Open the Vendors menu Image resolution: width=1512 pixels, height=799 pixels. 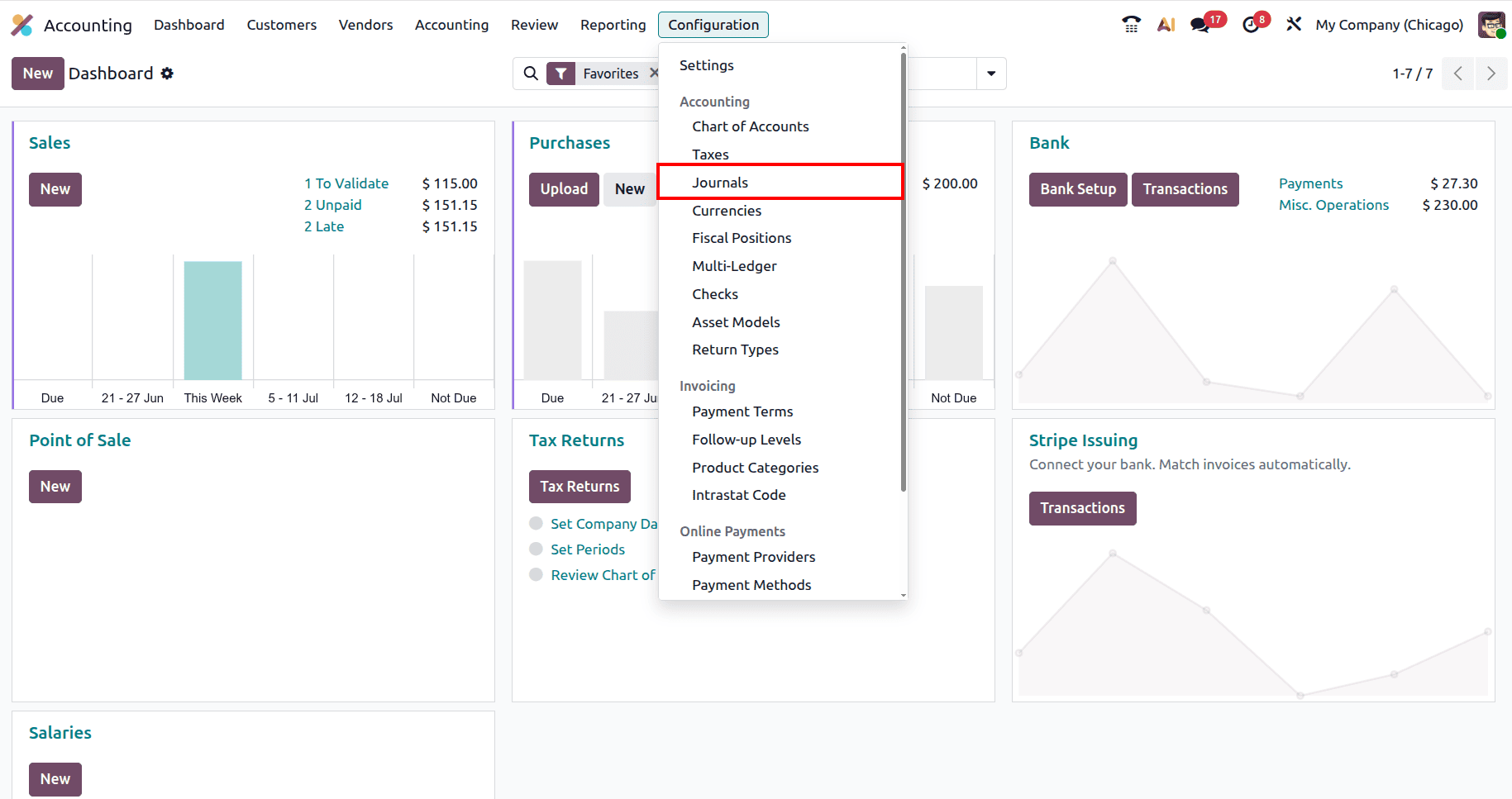(x=366, y=25)
